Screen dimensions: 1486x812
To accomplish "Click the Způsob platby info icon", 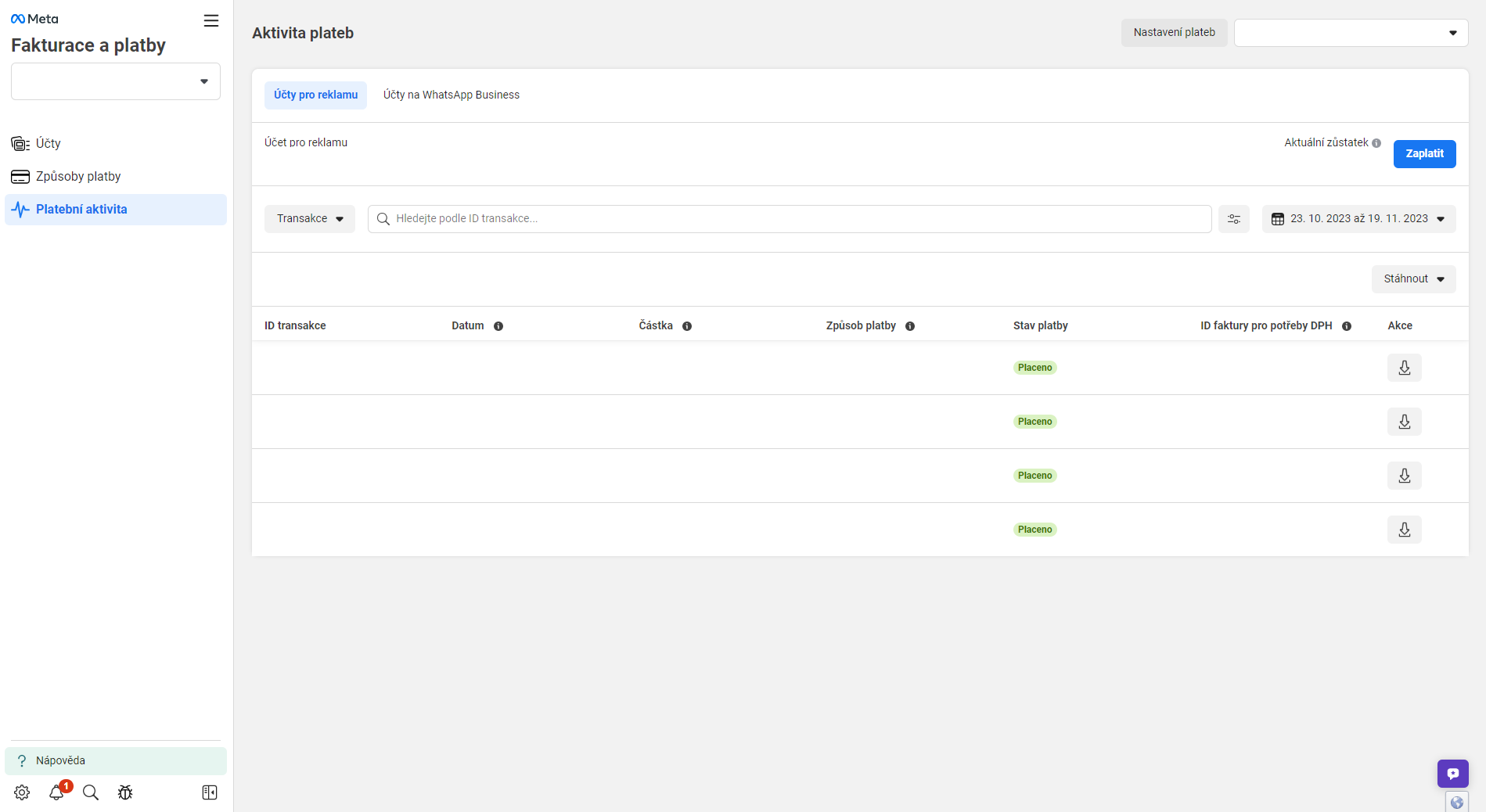I will pos(910,326).
